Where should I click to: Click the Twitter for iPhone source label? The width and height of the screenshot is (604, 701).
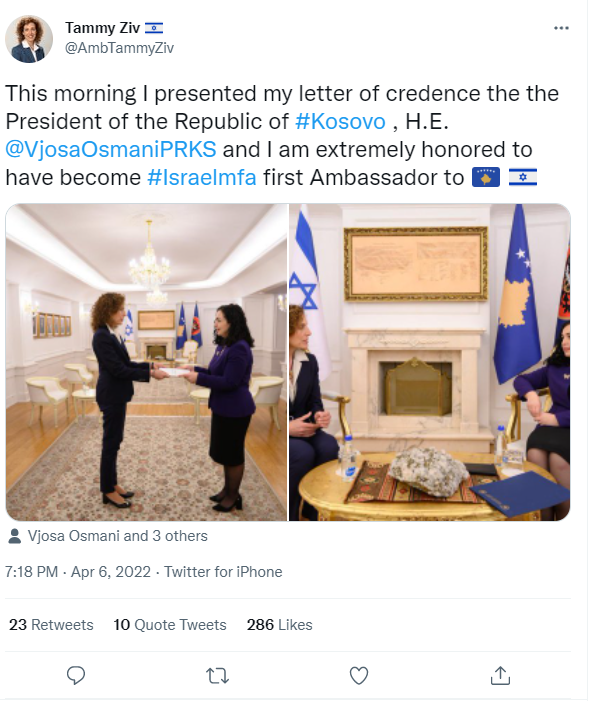pos(224,572)
